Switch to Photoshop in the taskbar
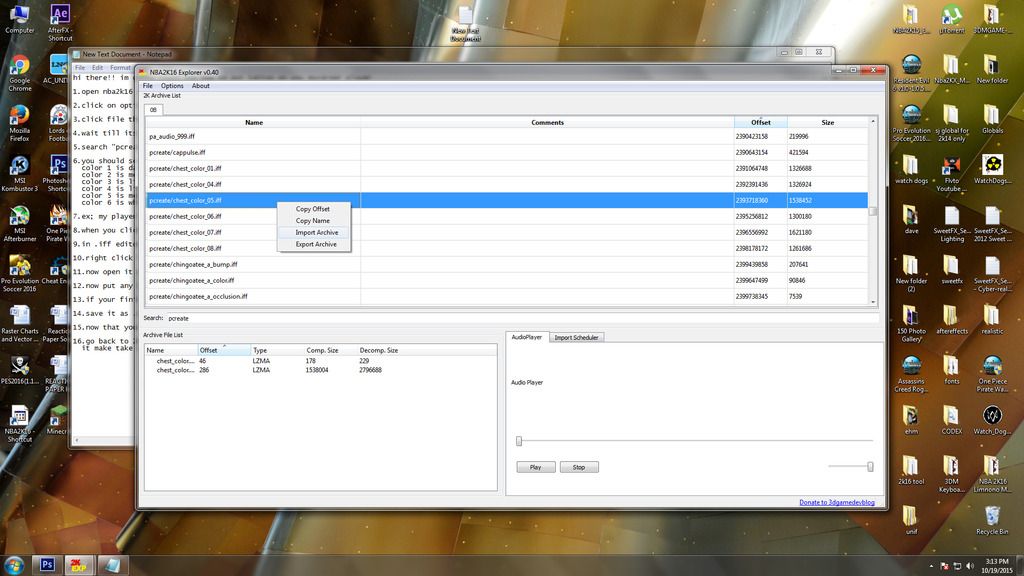The width and height of the screenshot is (1024, 576). (47, 565)
